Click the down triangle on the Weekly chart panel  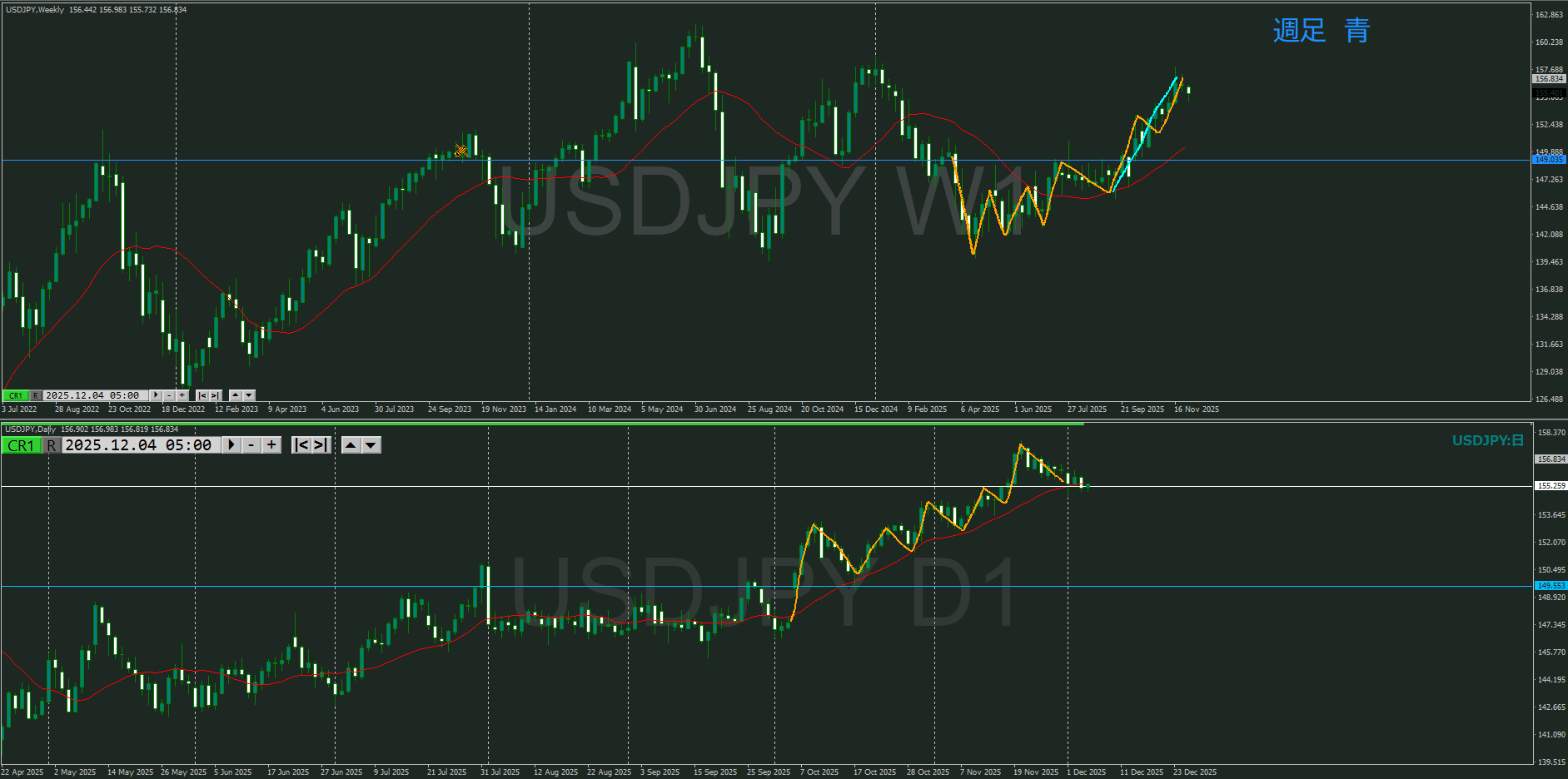249,396
